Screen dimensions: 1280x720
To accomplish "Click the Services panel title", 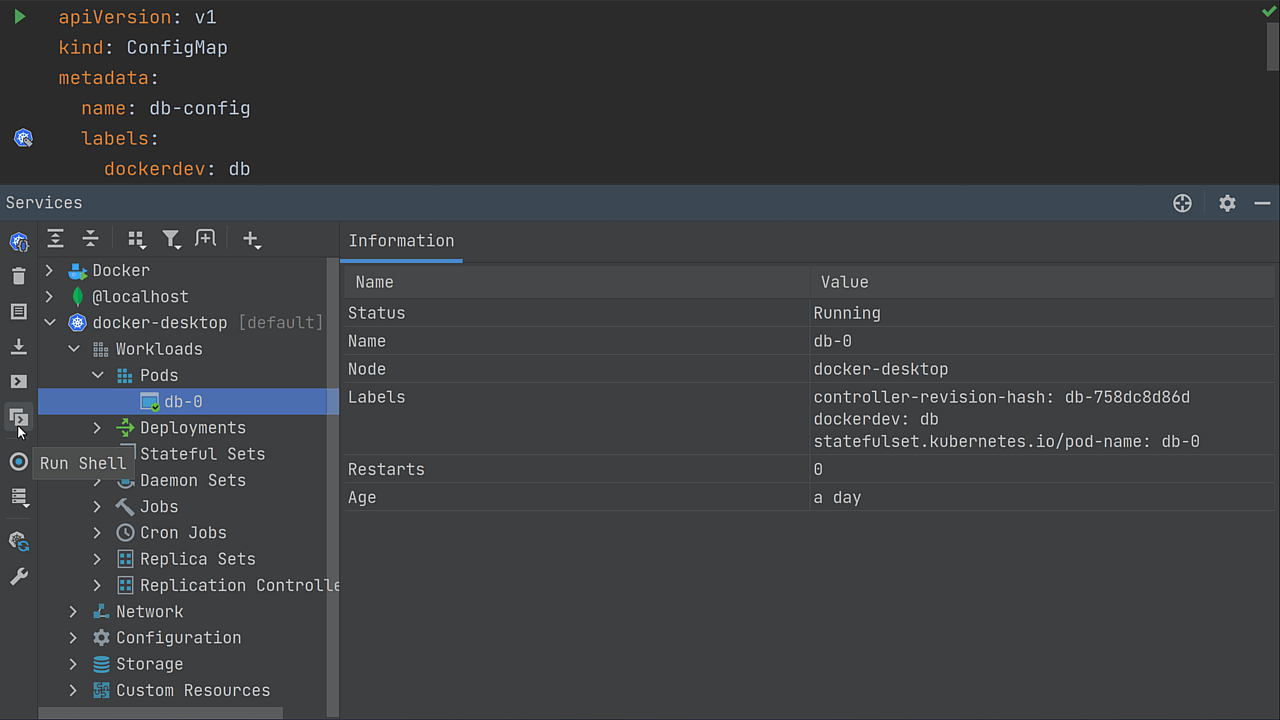I will 44,202.
